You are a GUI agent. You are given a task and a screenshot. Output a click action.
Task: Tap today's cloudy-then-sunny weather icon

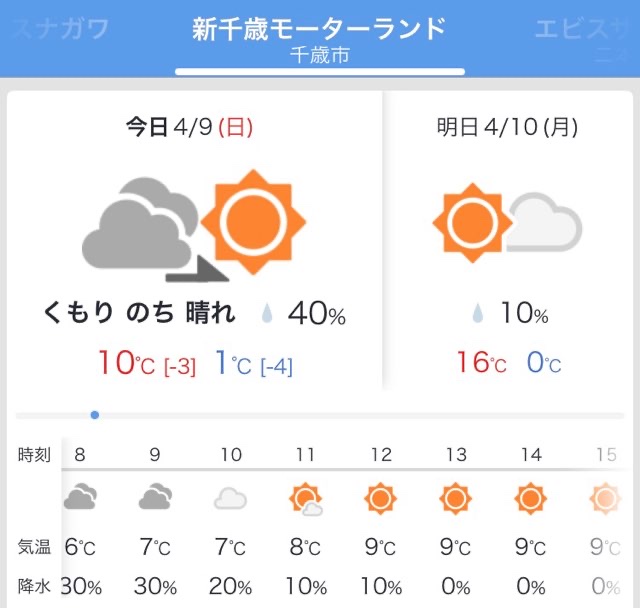[x=194, y=226]
